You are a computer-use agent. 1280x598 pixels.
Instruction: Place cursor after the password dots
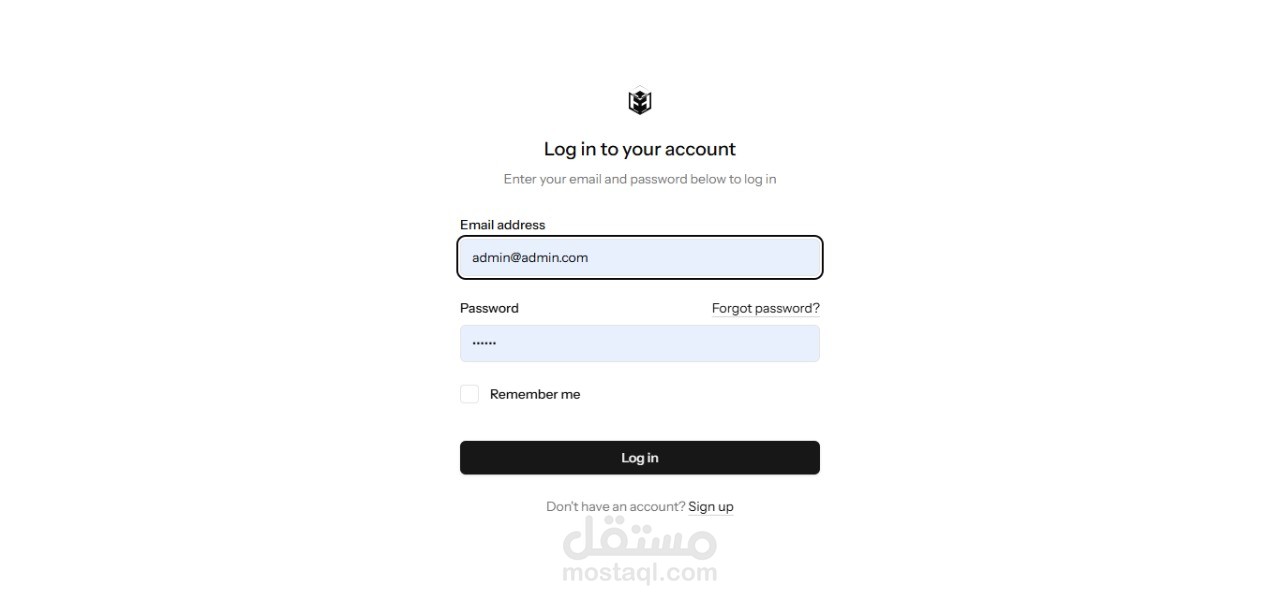498,343
